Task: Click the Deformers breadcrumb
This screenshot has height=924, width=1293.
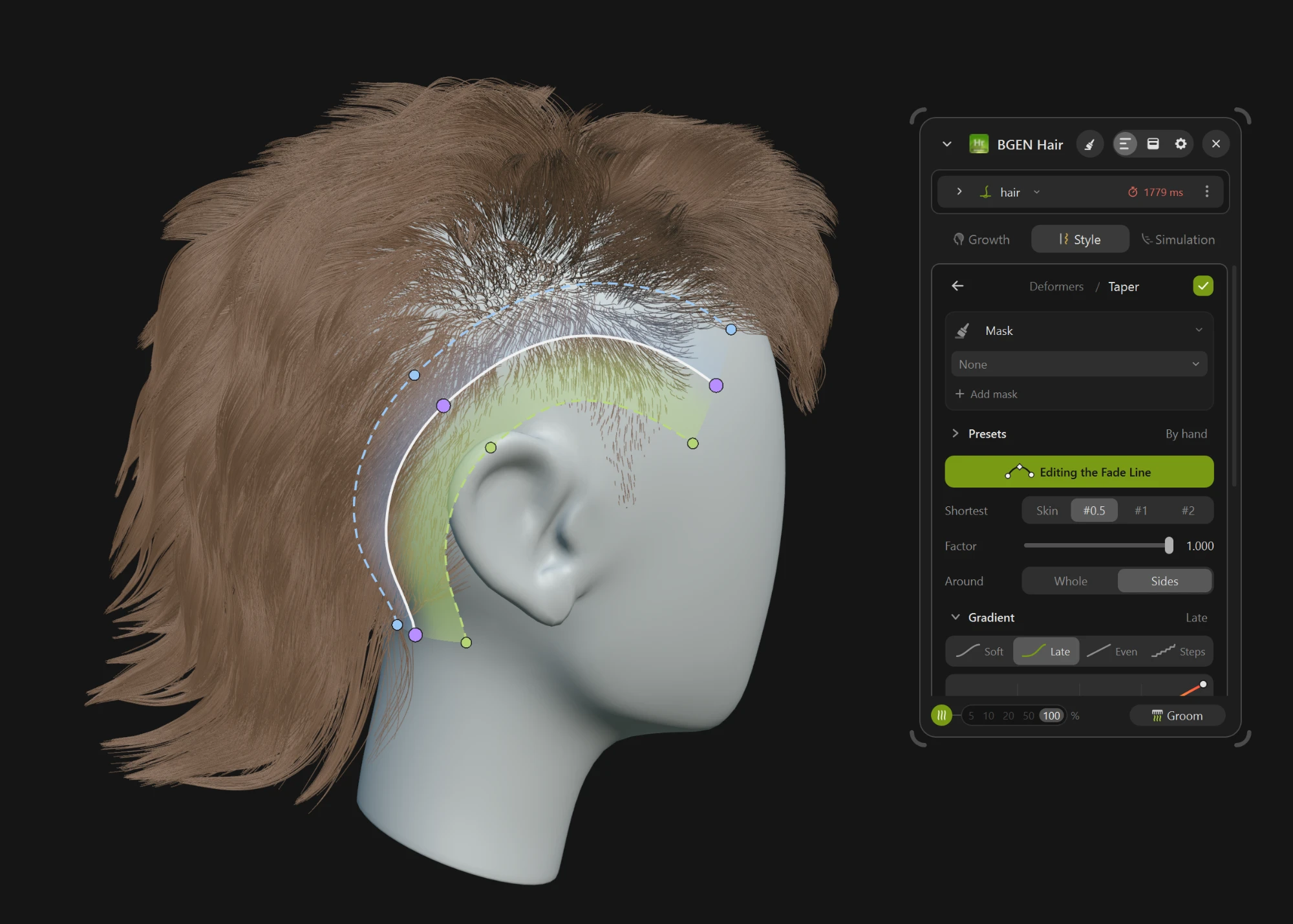Action: point(1056,286)
